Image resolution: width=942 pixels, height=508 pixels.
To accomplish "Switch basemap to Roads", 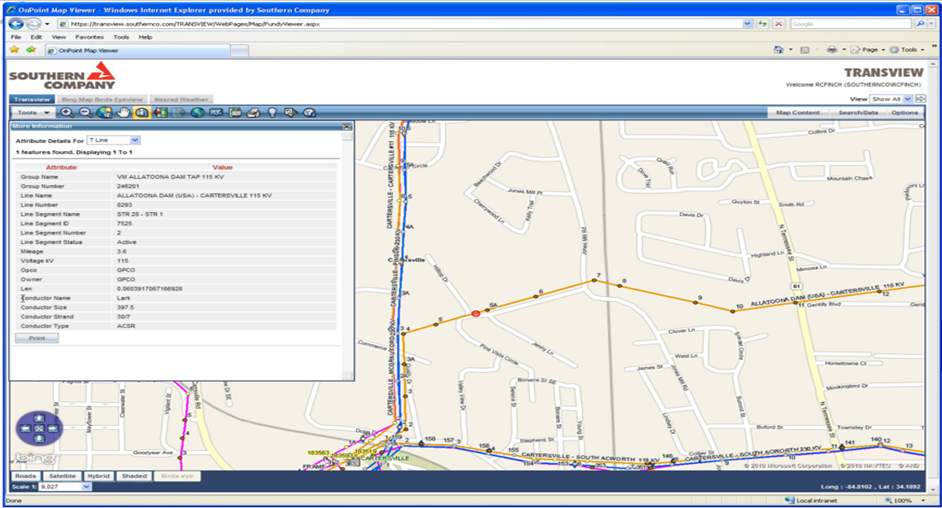I will (x=25, y=476).
